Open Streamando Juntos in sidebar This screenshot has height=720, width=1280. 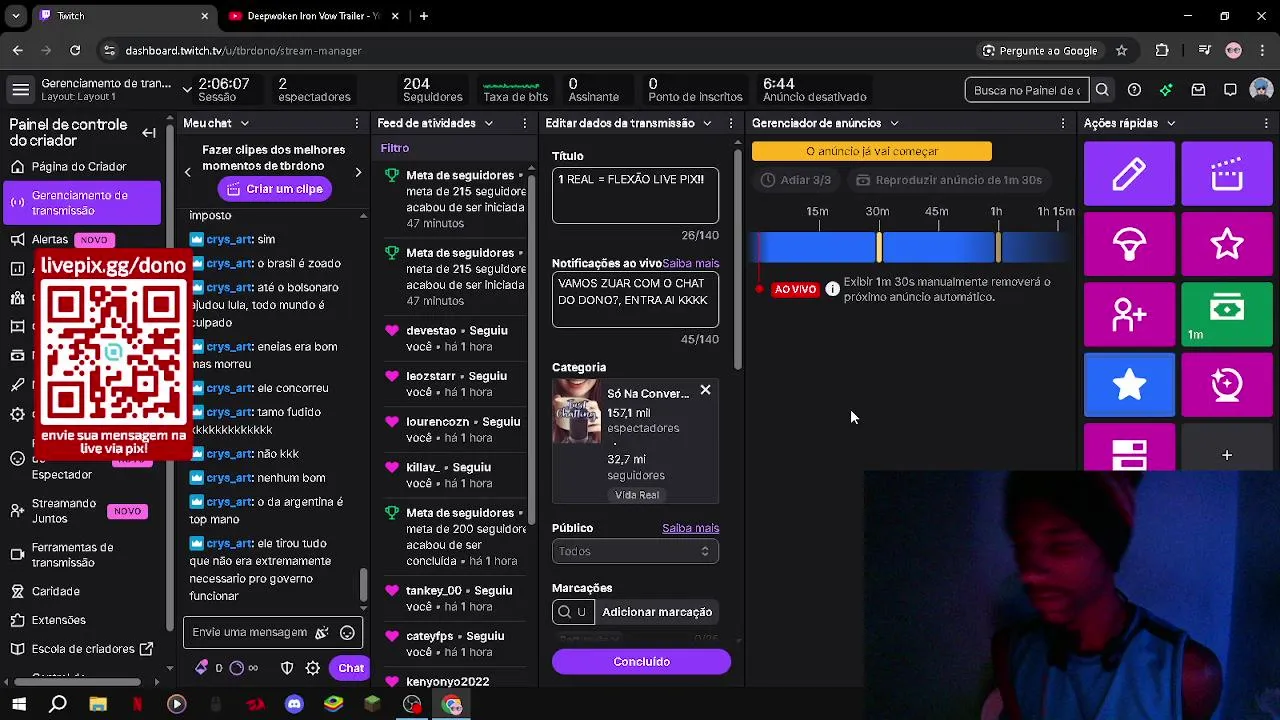80,511
